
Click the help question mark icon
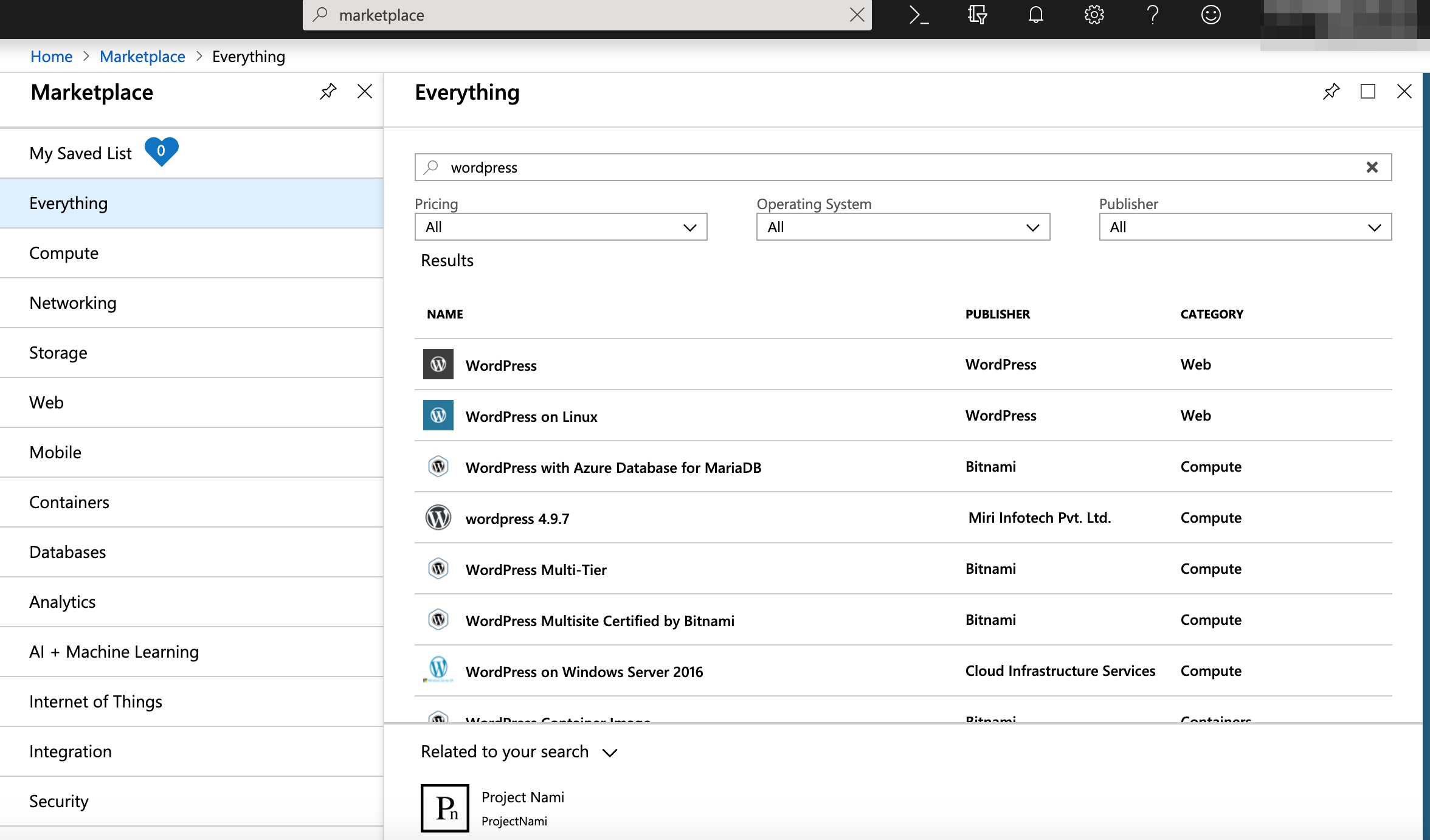tap(1152, 15)
